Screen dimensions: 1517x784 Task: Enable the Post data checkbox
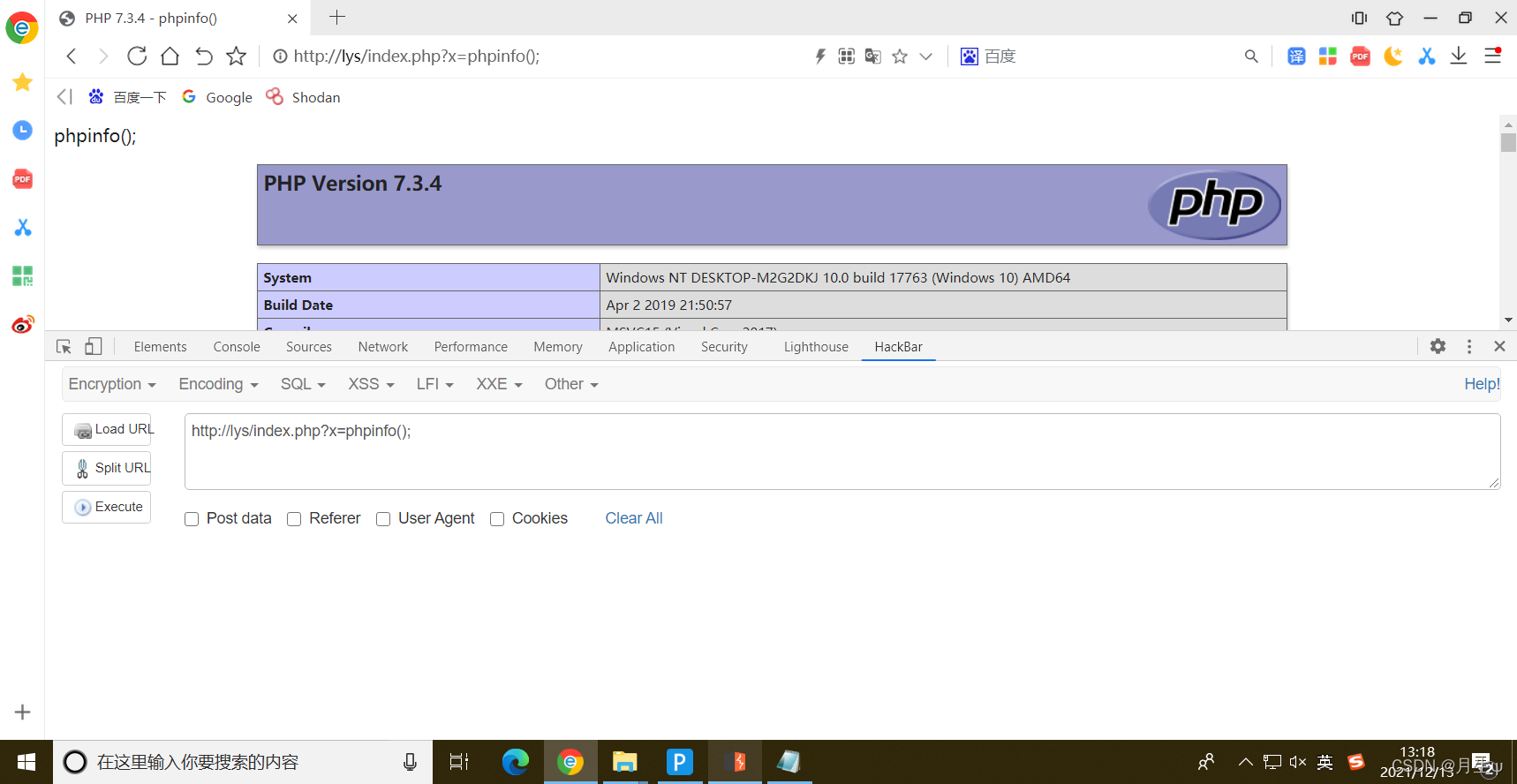192,519
